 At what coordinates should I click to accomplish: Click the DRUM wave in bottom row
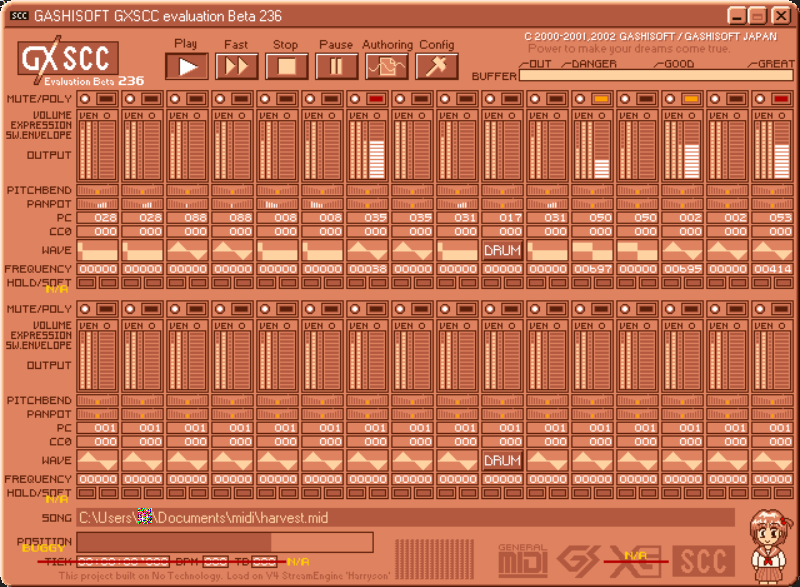tap(503, 461)
